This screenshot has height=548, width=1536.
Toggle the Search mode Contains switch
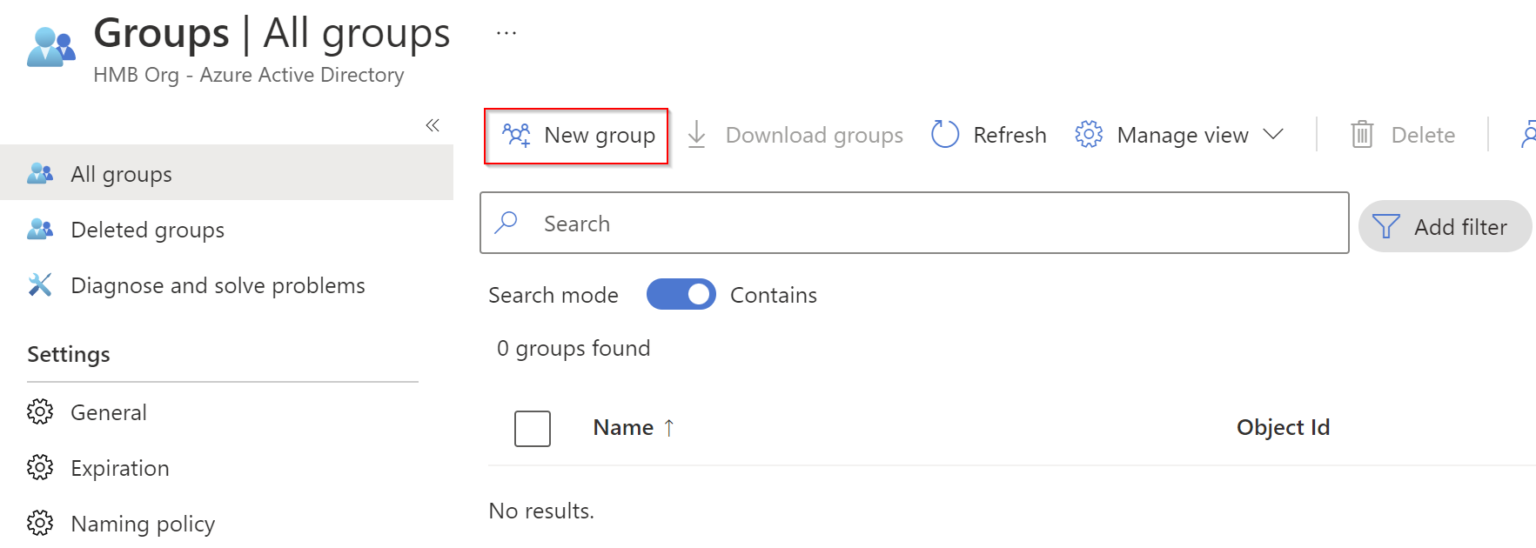(681, 295)
